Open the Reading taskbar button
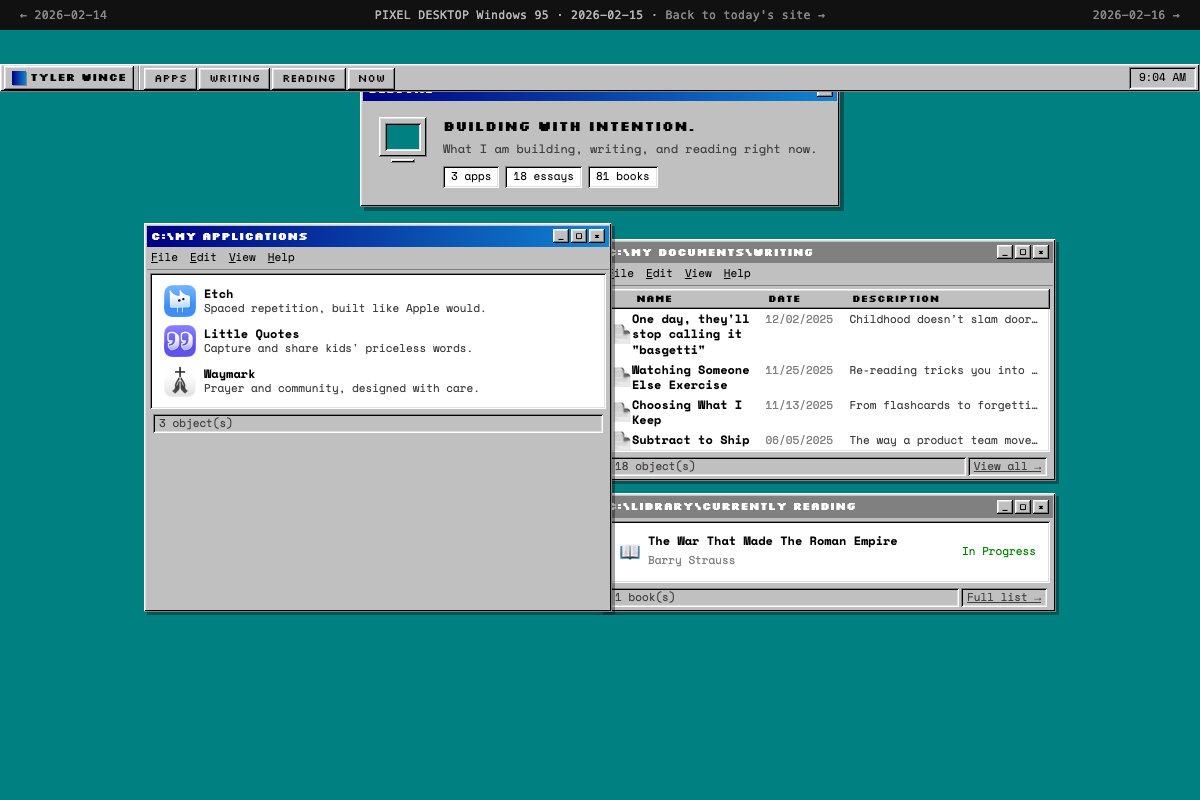 309,78
